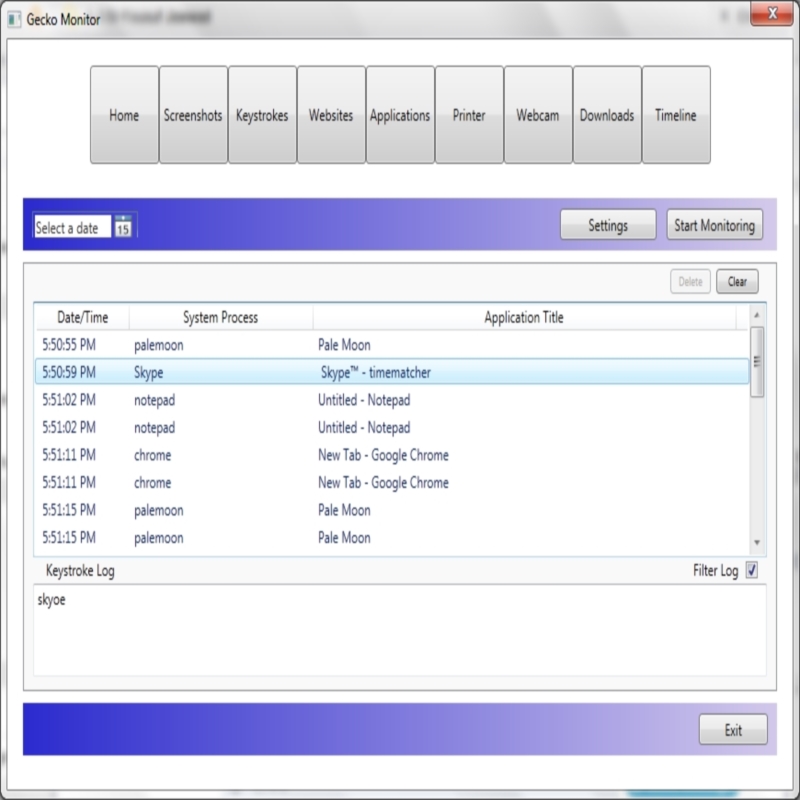Select the first 5:51:15 PM palemoon row

tap(392, 510)
